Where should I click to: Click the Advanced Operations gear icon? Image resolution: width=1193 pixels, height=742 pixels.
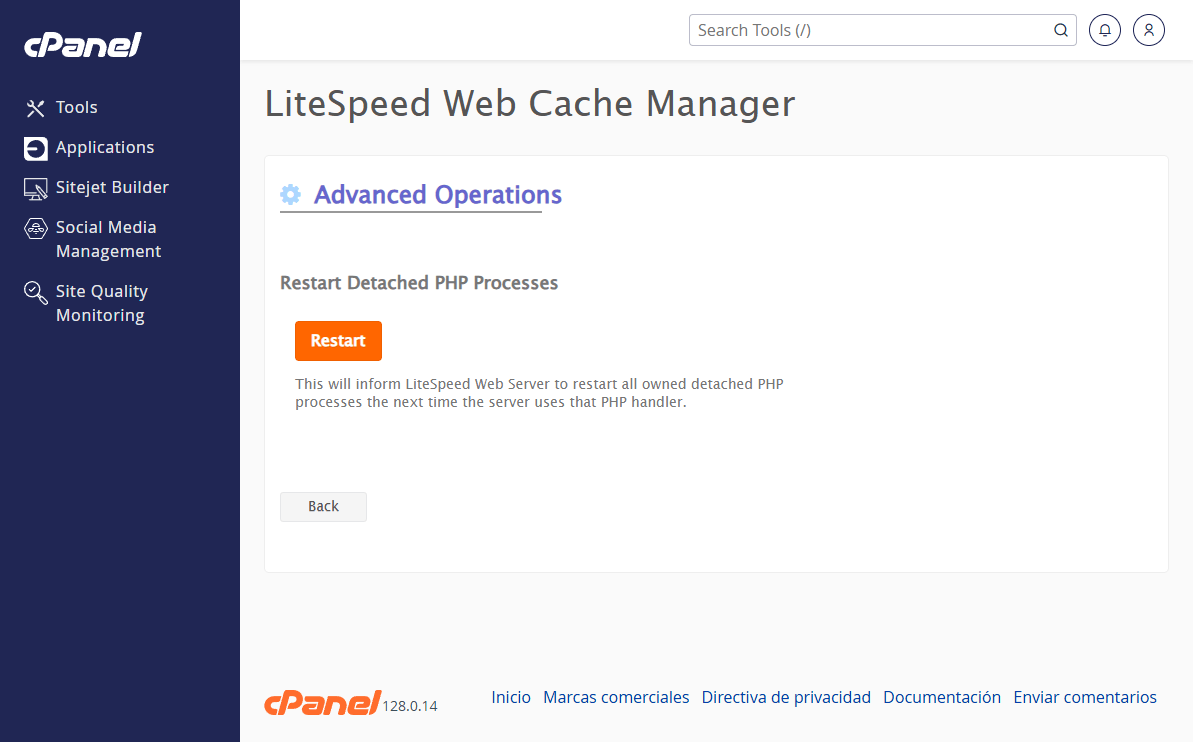291,195
